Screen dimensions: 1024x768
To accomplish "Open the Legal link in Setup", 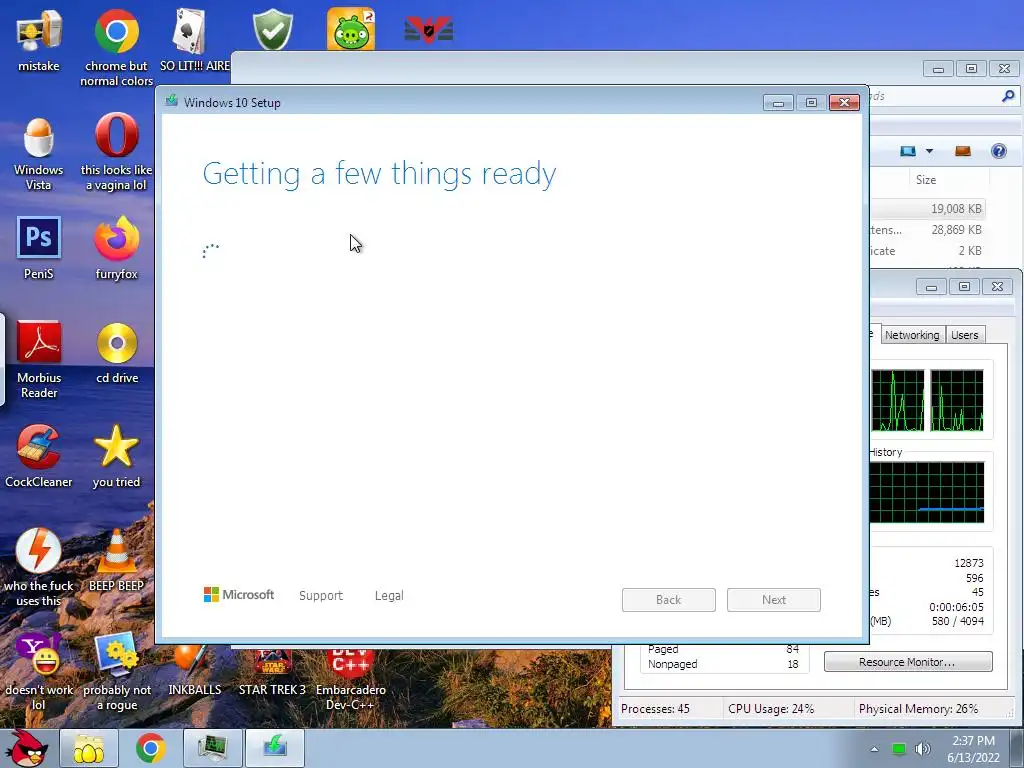I will tap(389, 596).
